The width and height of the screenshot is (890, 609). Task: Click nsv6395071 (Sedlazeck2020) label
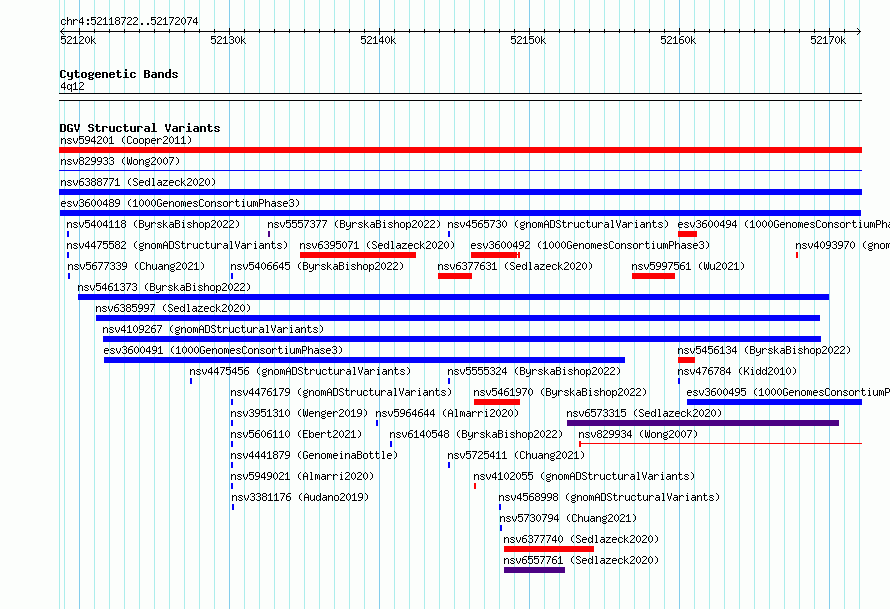coord(377,245)
